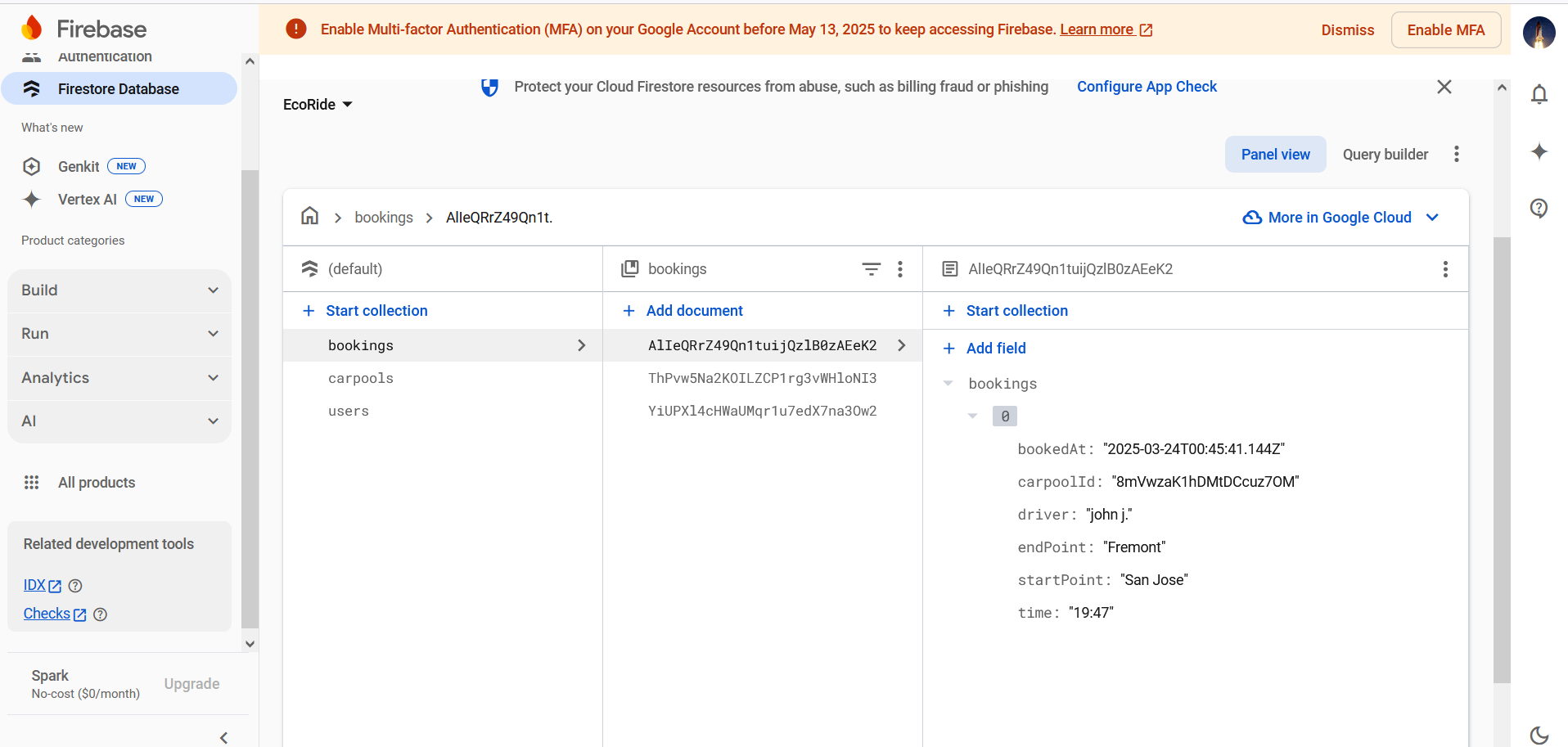Expand the Run product category
The image size is (1568, 747).
[x=119, y=334]
